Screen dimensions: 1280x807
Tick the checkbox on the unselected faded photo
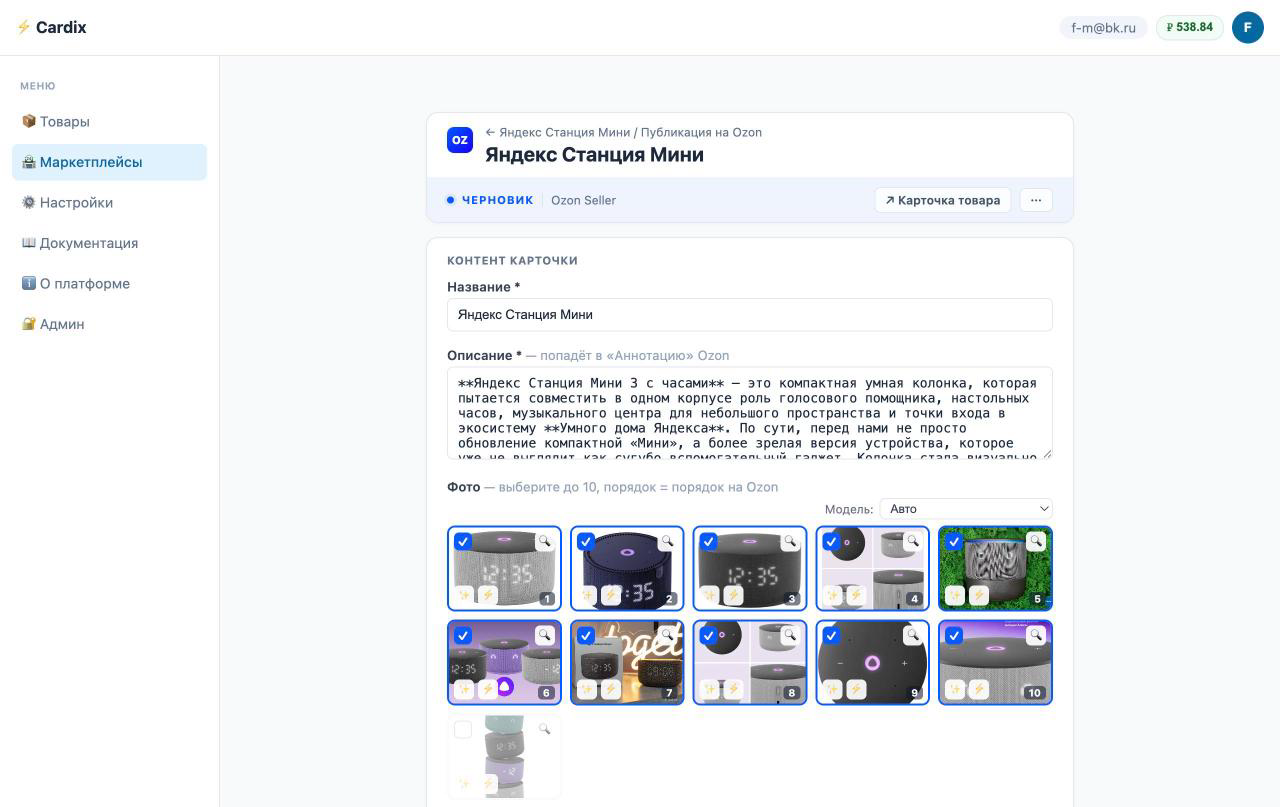coord(463,730)
